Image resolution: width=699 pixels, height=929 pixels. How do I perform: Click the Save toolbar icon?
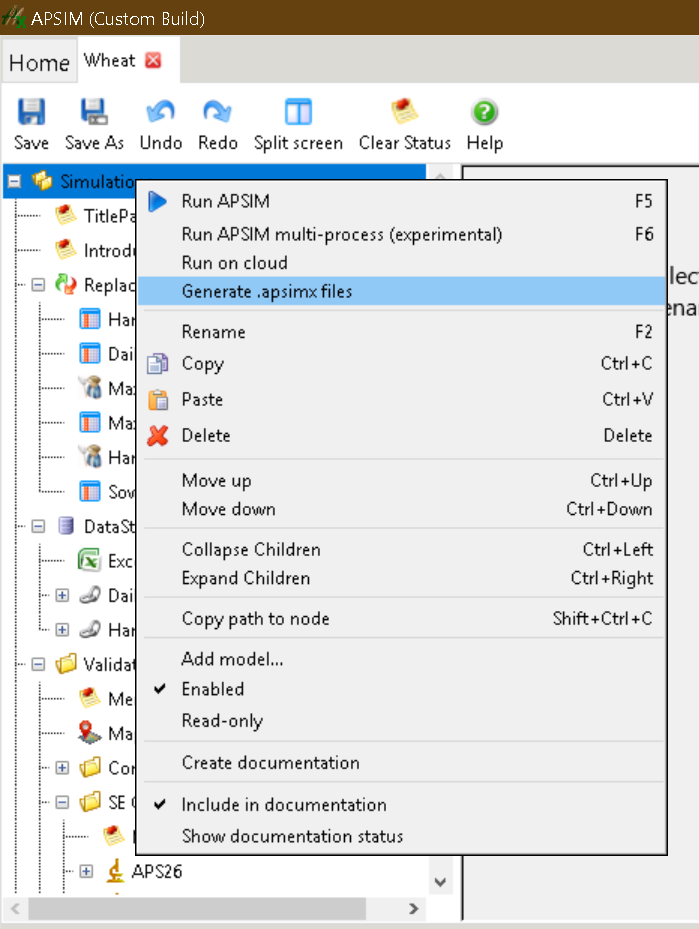pyautogui.click(x=31, y=111)
